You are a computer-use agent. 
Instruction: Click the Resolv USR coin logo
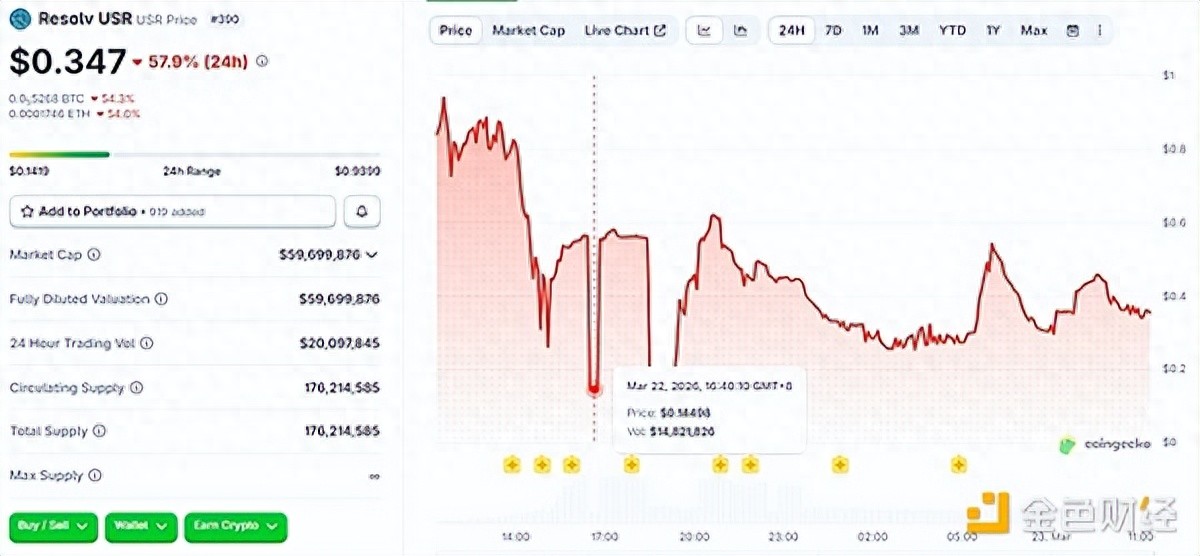pyautogui.click(x=21, y=18)
